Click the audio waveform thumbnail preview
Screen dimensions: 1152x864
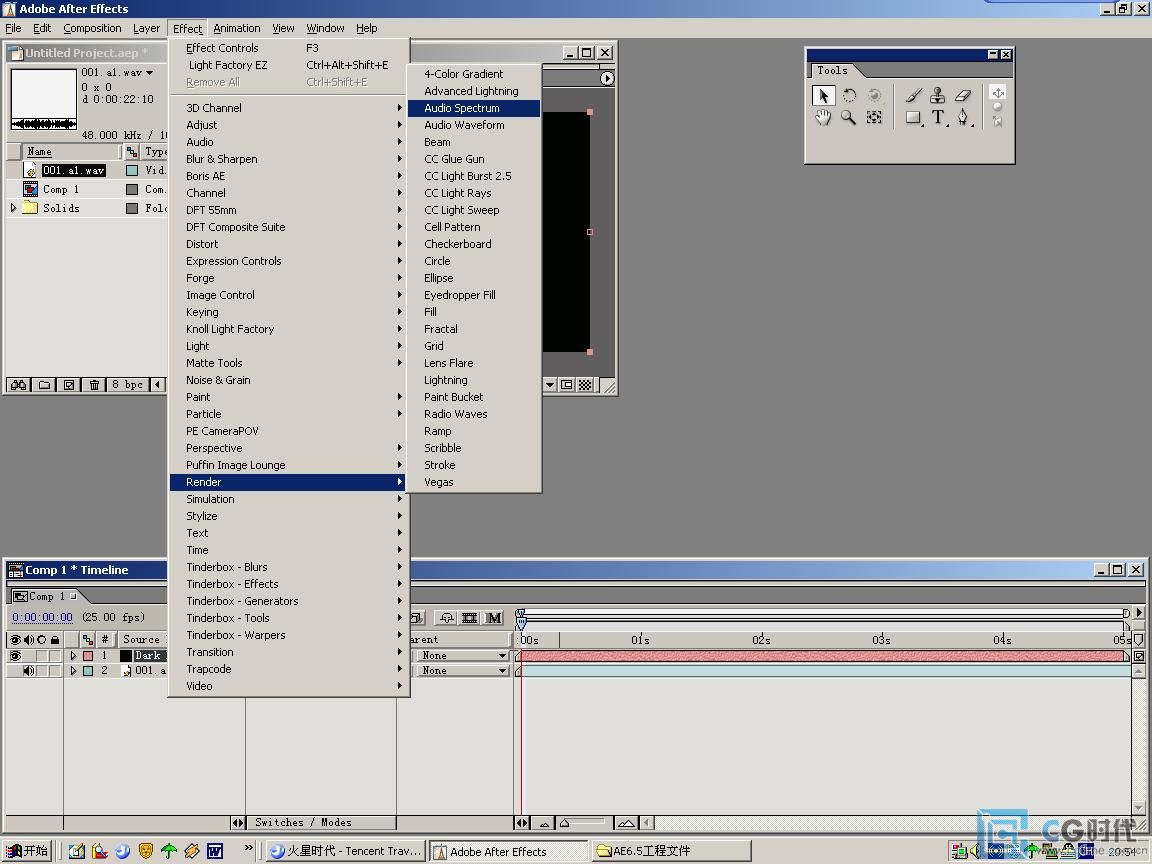[44, 99]
